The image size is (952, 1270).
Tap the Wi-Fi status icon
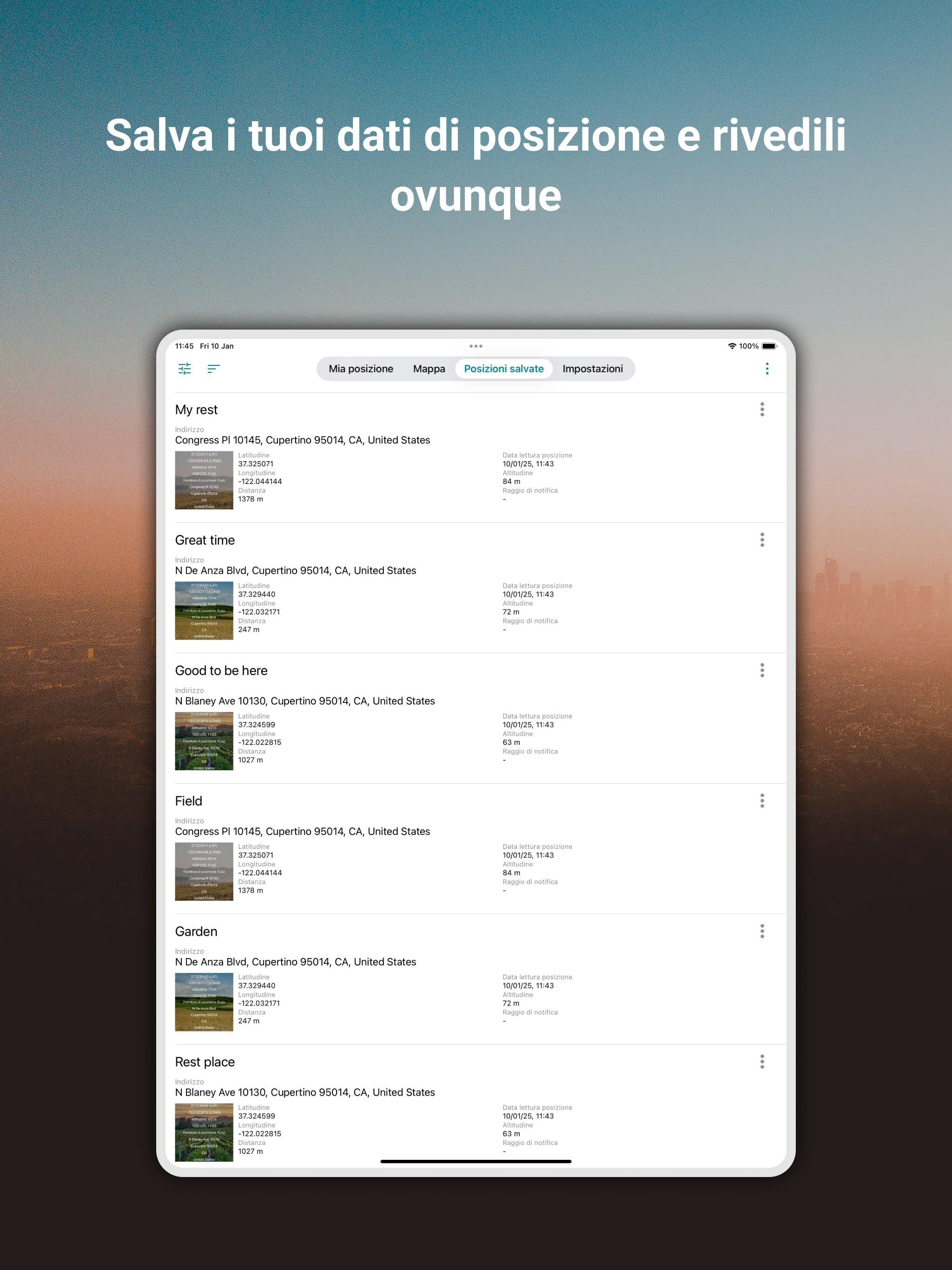coord(732,346)
